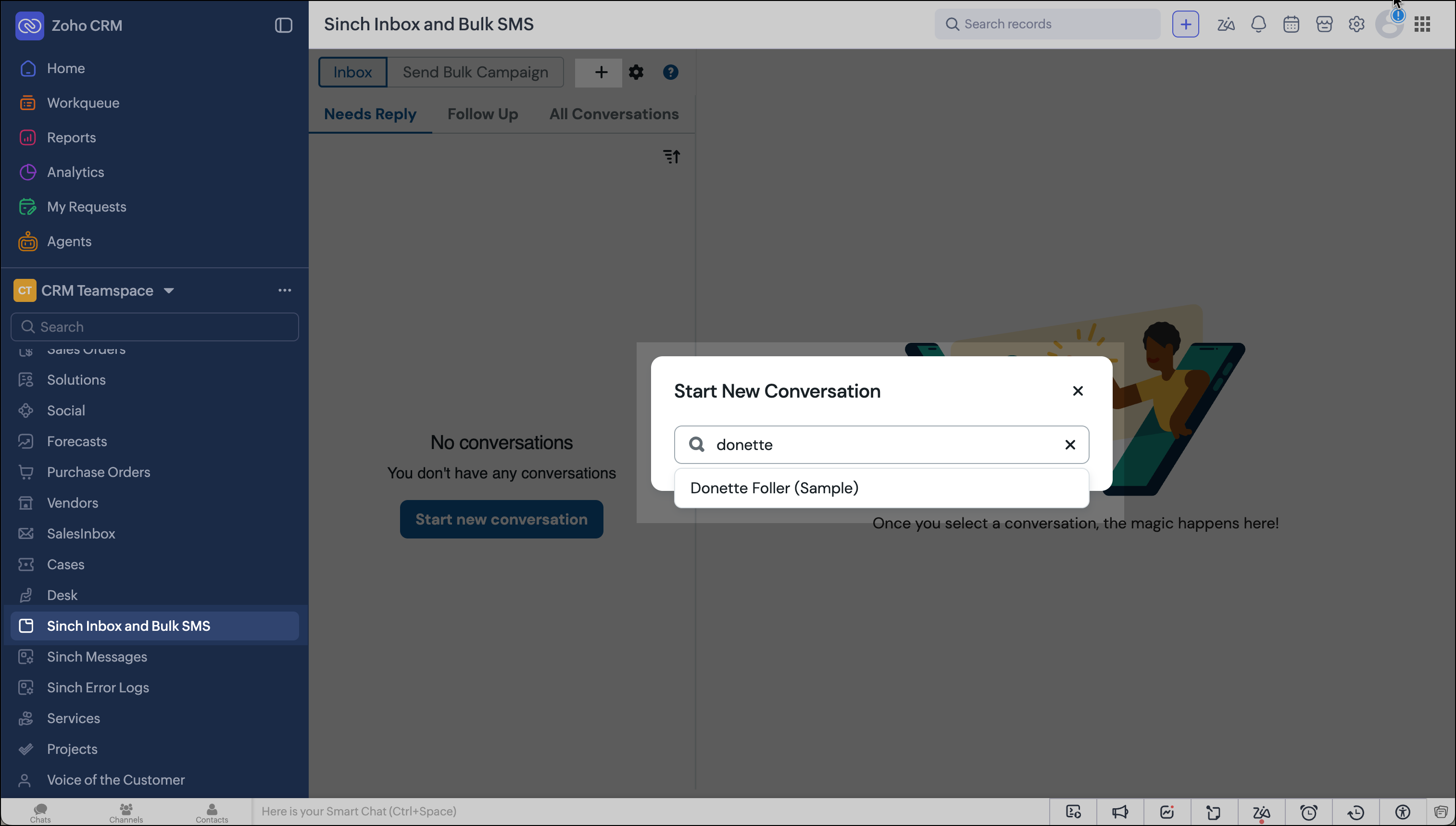
Task: Click the Zoho CRM logo icon
Action: coord(29,25)
